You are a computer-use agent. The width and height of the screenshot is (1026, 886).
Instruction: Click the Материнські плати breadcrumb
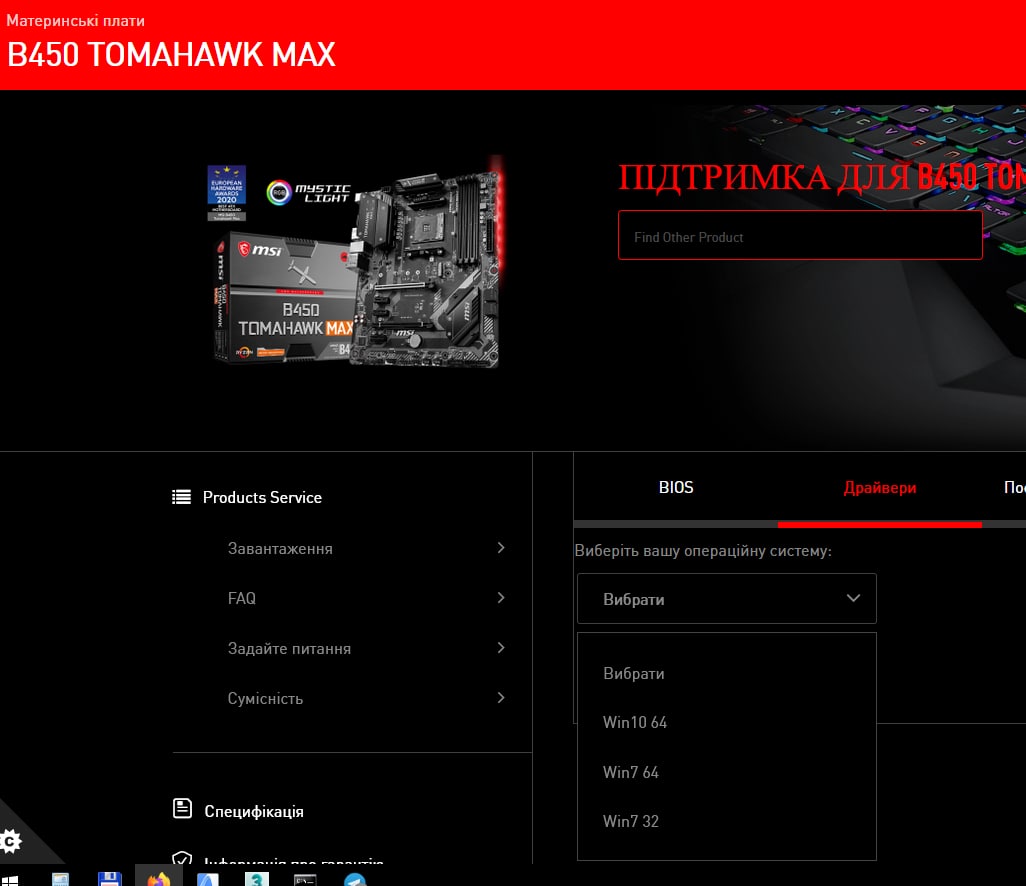tap(75, 21)
